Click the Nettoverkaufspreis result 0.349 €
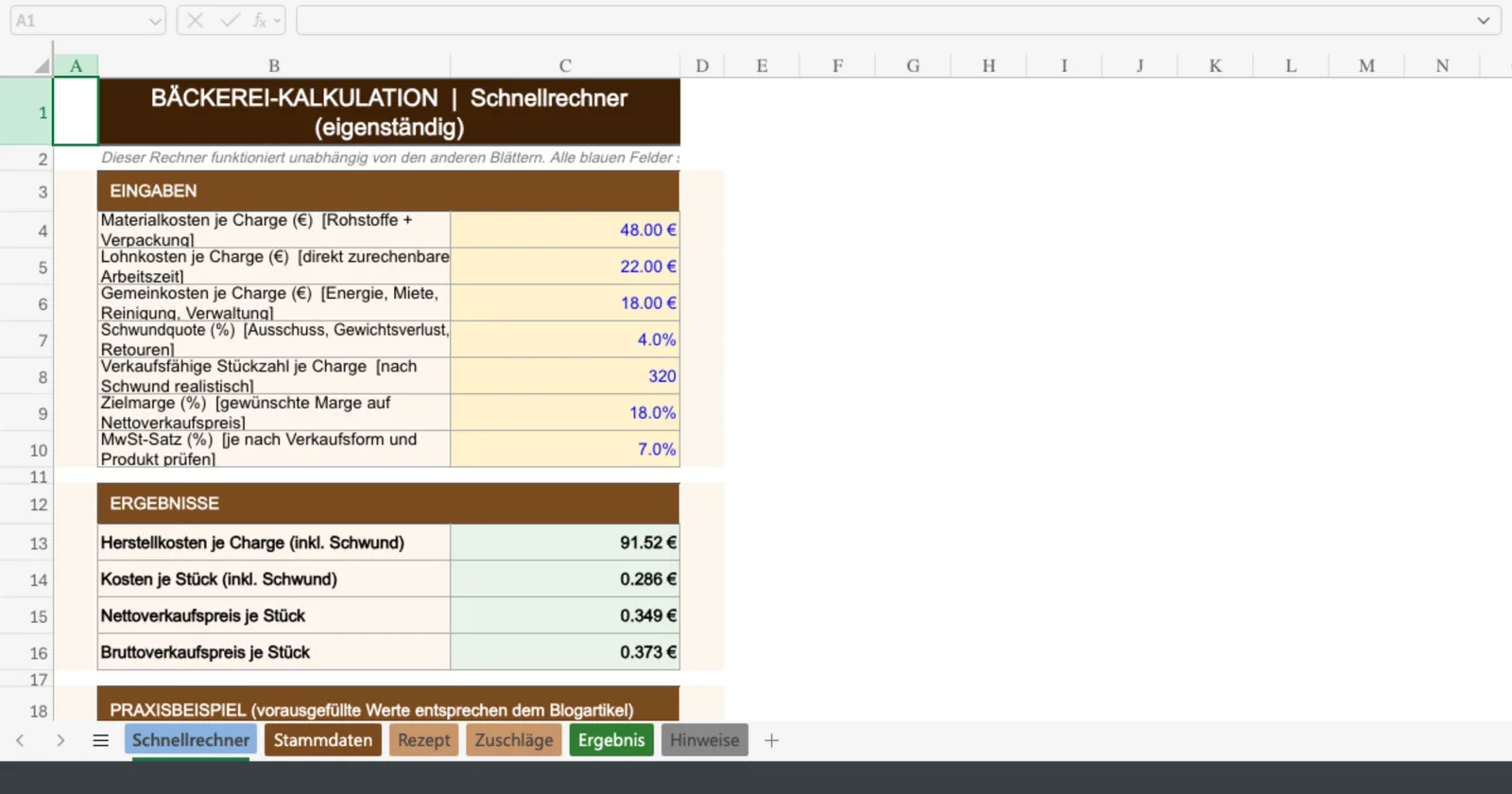This screenshot has width=1512, height=794. coord(565,615)
